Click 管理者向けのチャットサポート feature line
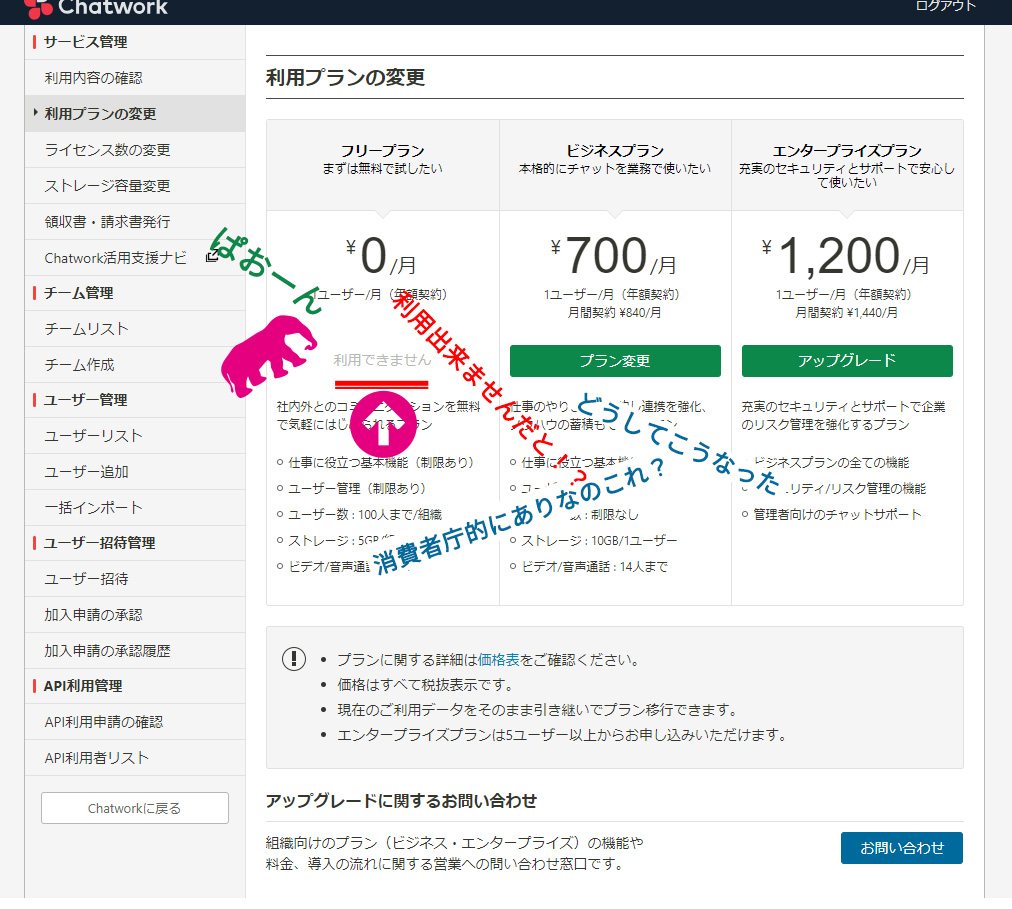The image size is (1012, 909). [837, 515]
